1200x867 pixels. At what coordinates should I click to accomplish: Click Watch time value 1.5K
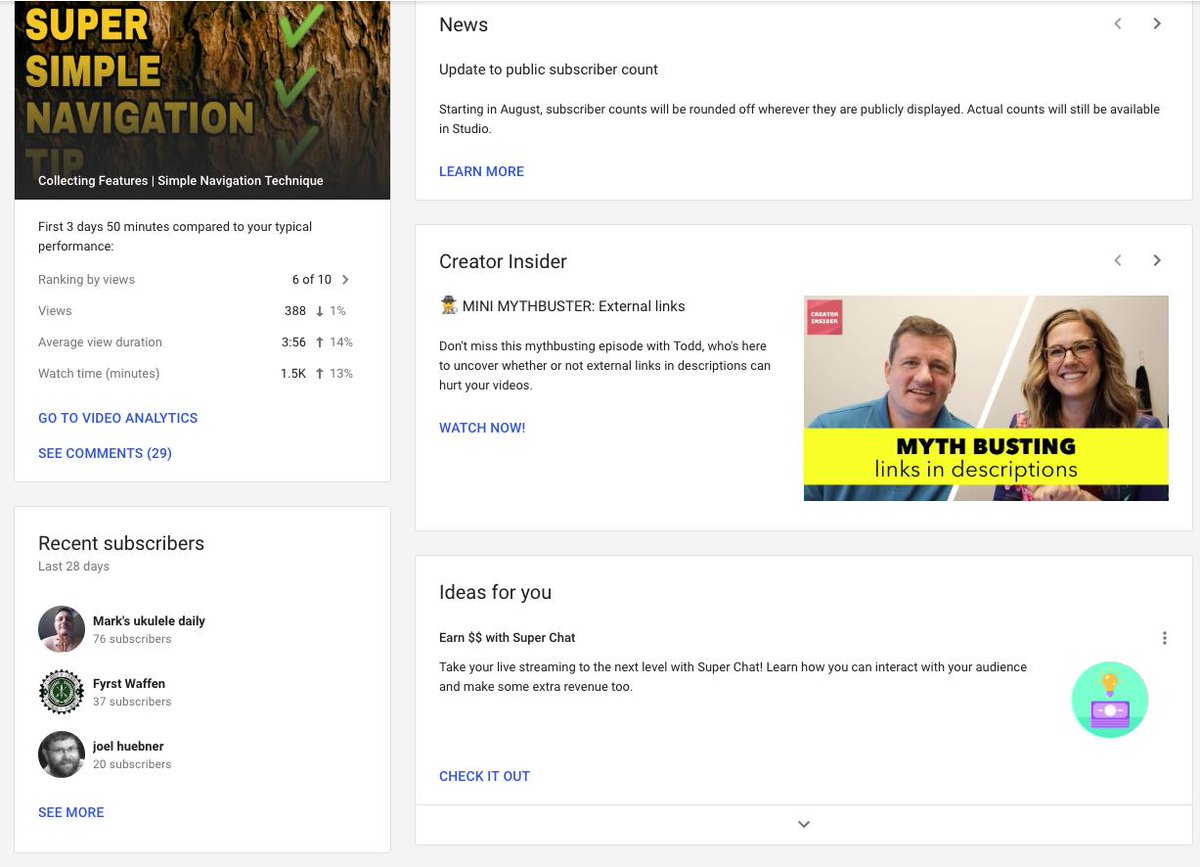coord(293,374)
